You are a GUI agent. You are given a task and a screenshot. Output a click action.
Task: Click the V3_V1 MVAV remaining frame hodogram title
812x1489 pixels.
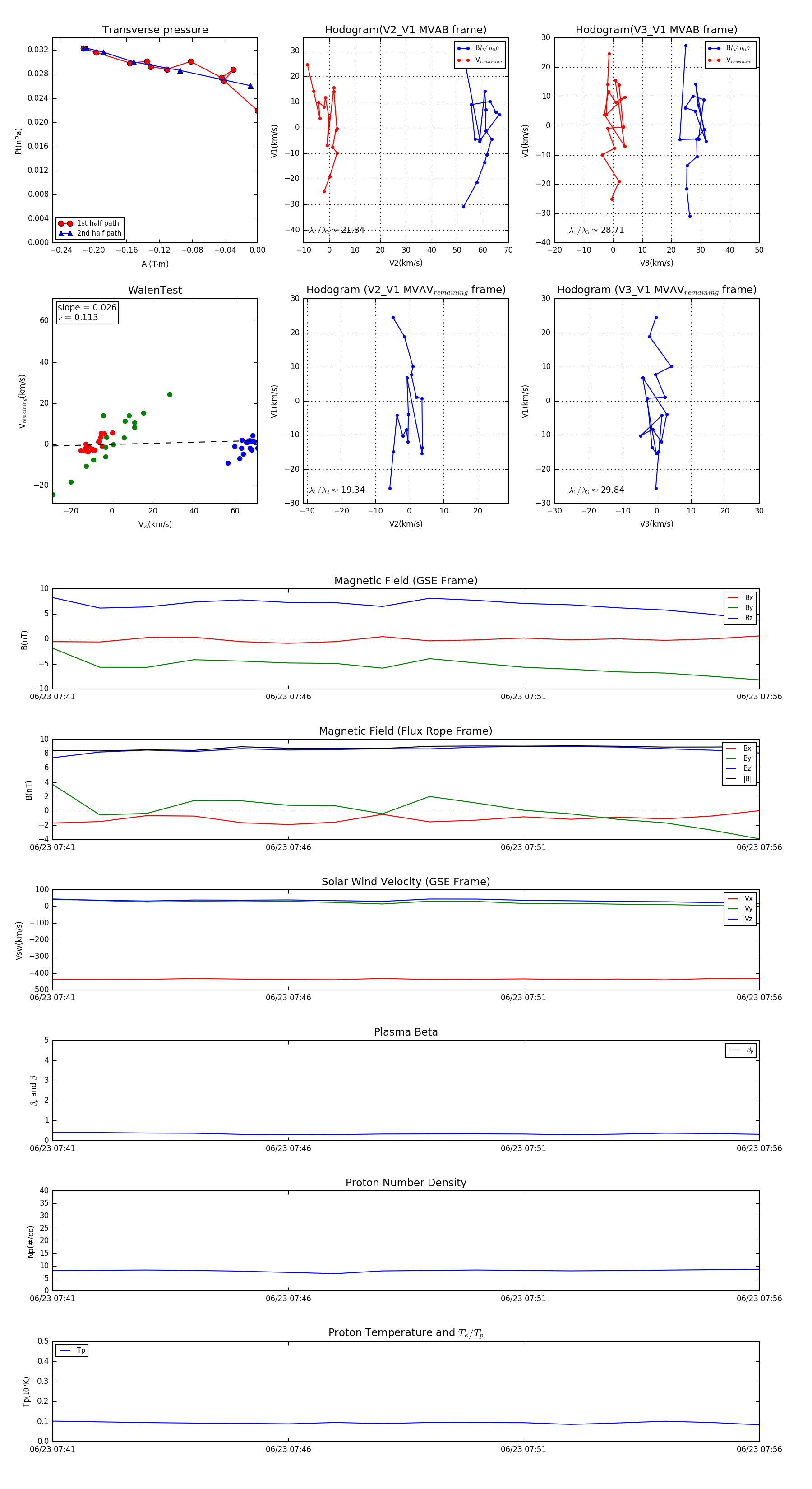coord(656,290)
